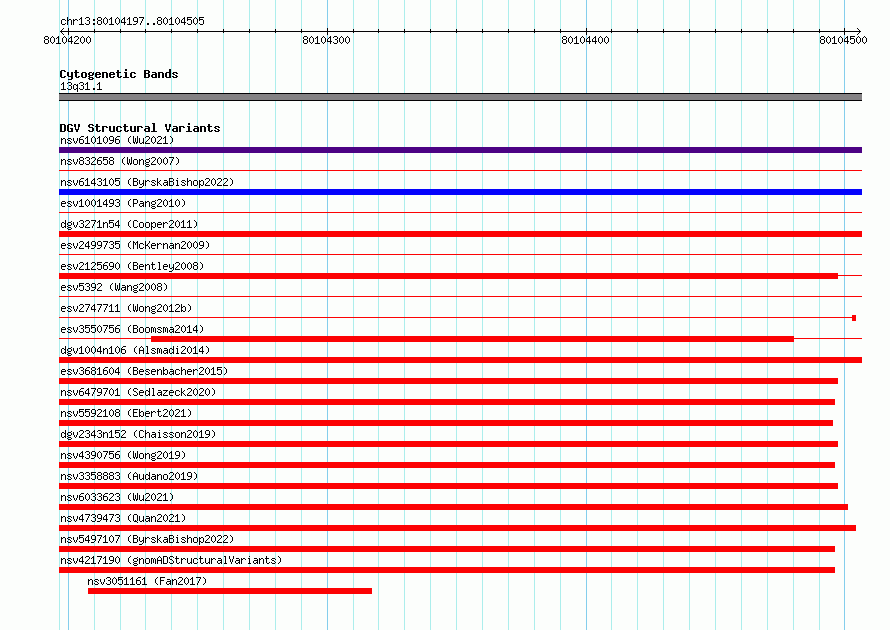Click the 80104500 ruler coordinate
890x630 pixels.
coord(843,40)
